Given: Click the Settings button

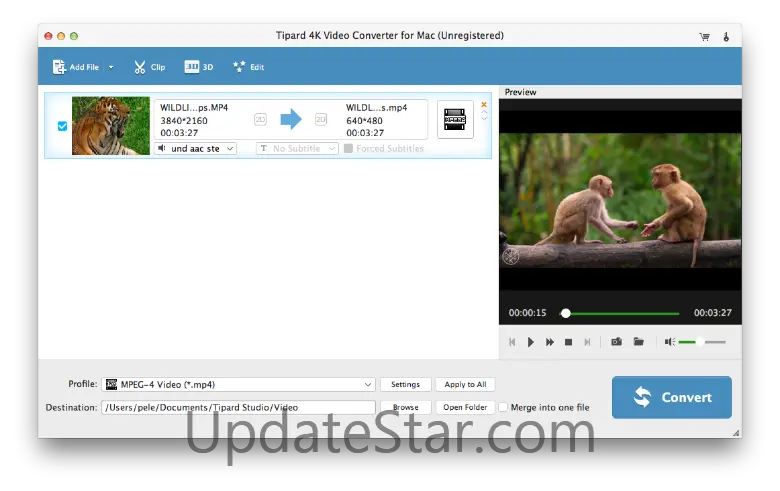Looking at the screenshot, I should tap(405, 385).
